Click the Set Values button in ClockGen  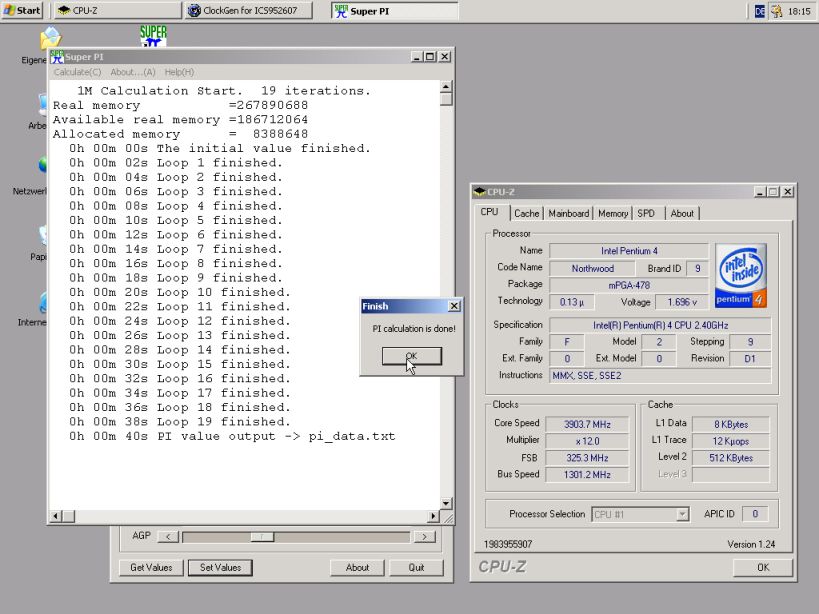click(x=220, y=568)
